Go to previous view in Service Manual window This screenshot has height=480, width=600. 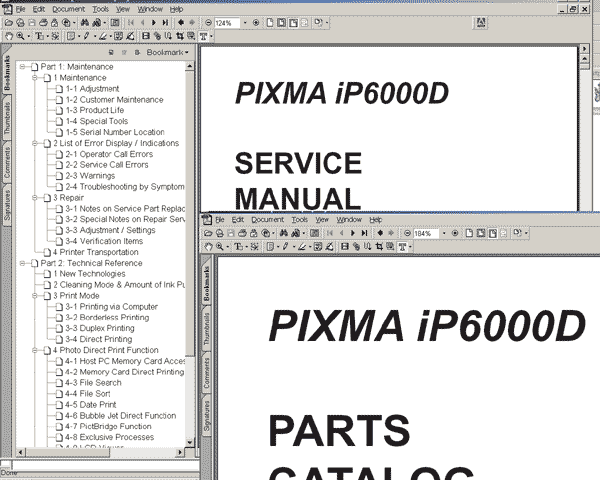[x=181, y=23]
